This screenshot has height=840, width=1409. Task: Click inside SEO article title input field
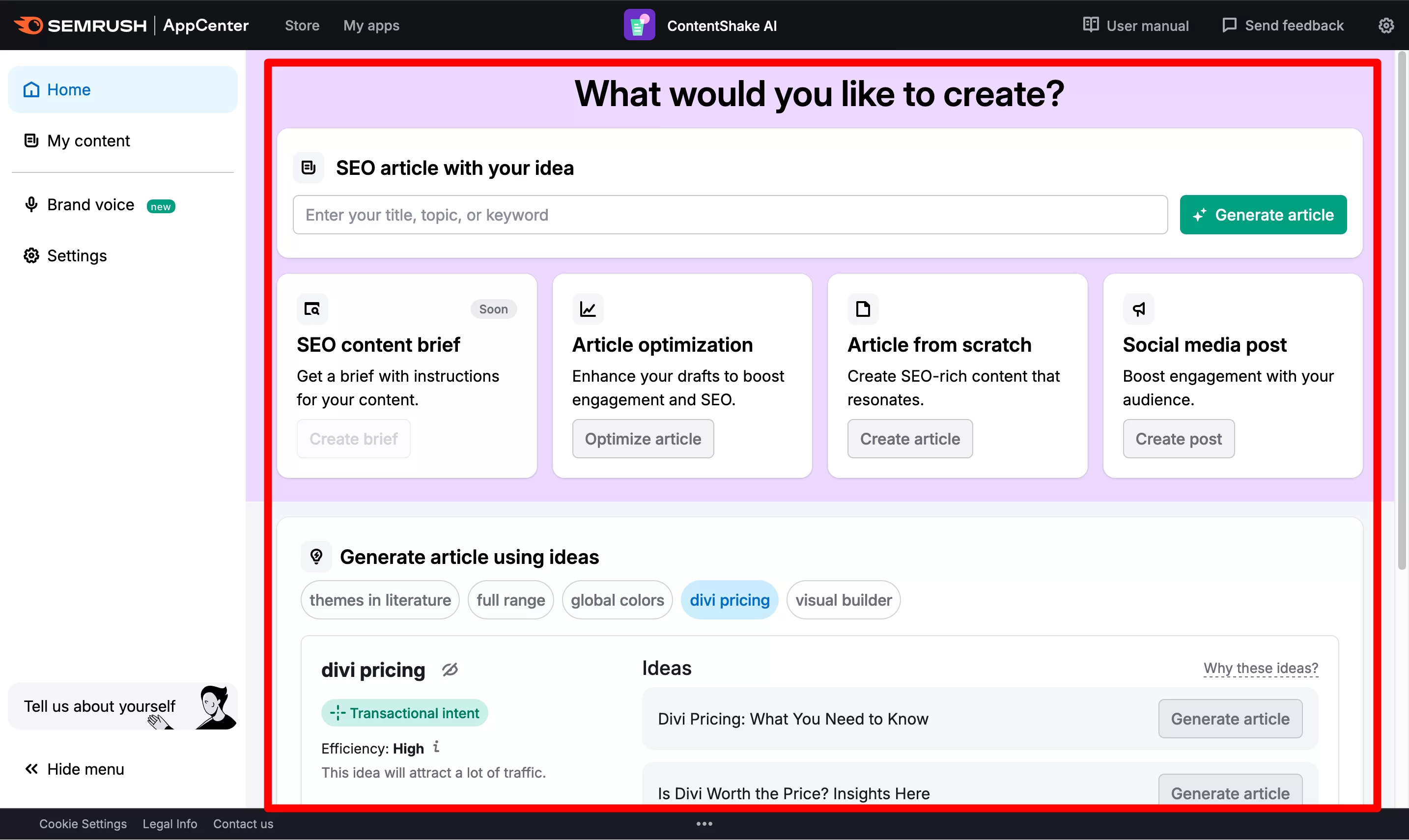(x=731, y=215)
